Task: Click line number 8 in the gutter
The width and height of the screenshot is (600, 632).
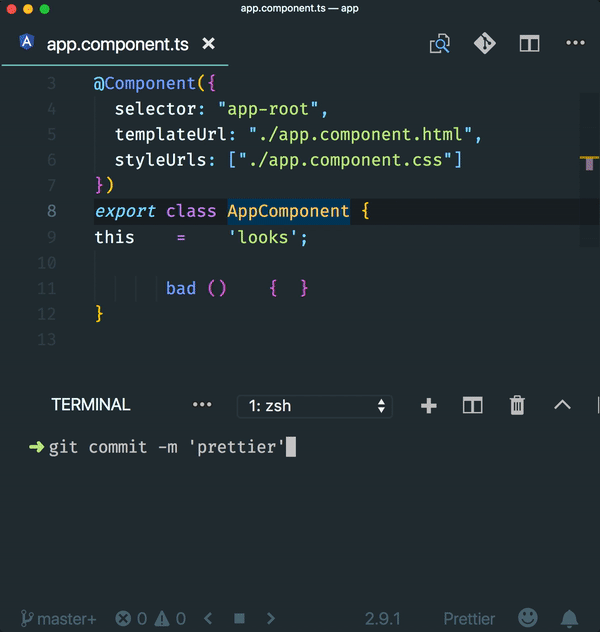Action: [52, 211]
